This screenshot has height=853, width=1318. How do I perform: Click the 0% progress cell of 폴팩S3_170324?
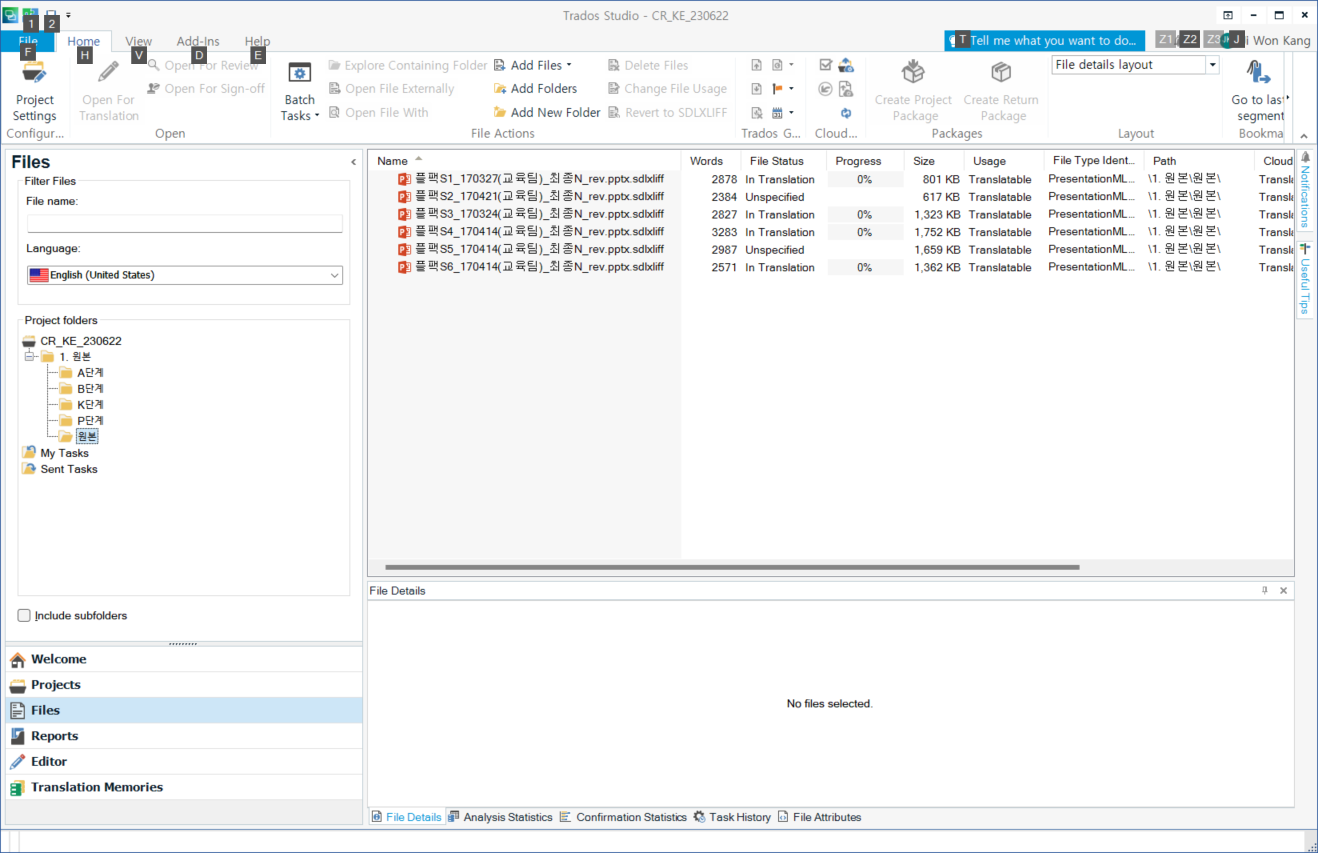865,215
